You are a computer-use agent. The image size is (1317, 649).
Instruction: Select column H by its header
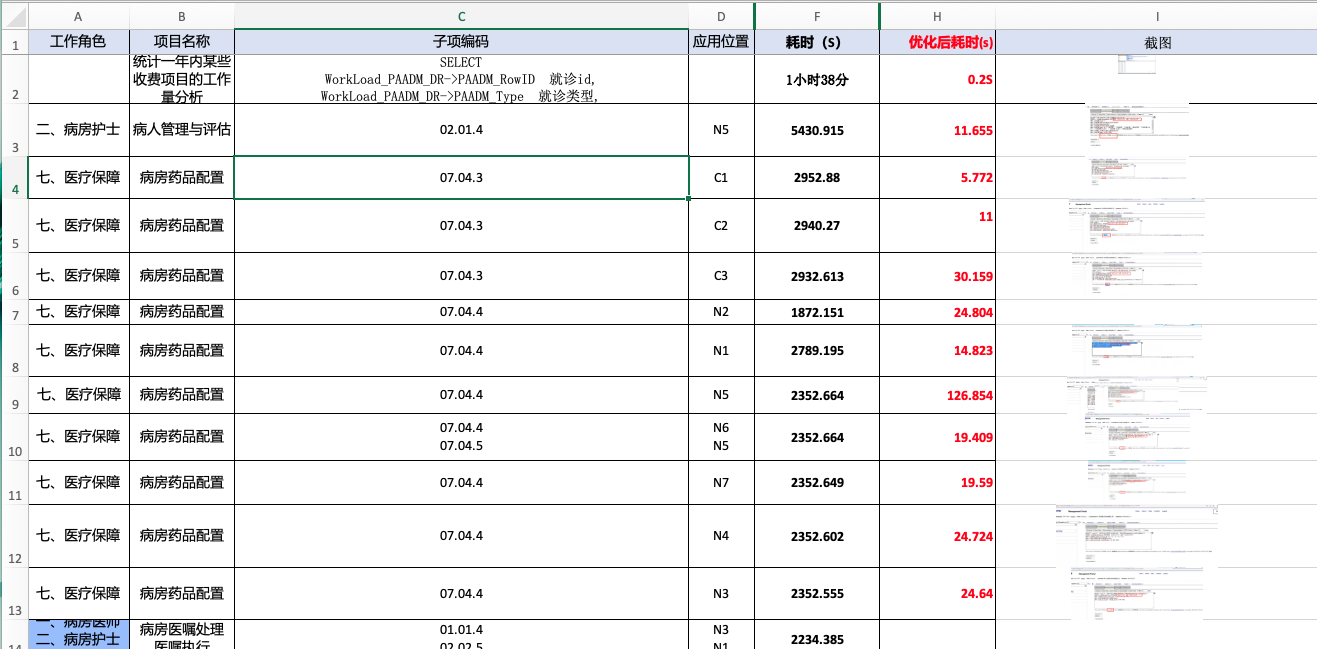tap(937, 17)
